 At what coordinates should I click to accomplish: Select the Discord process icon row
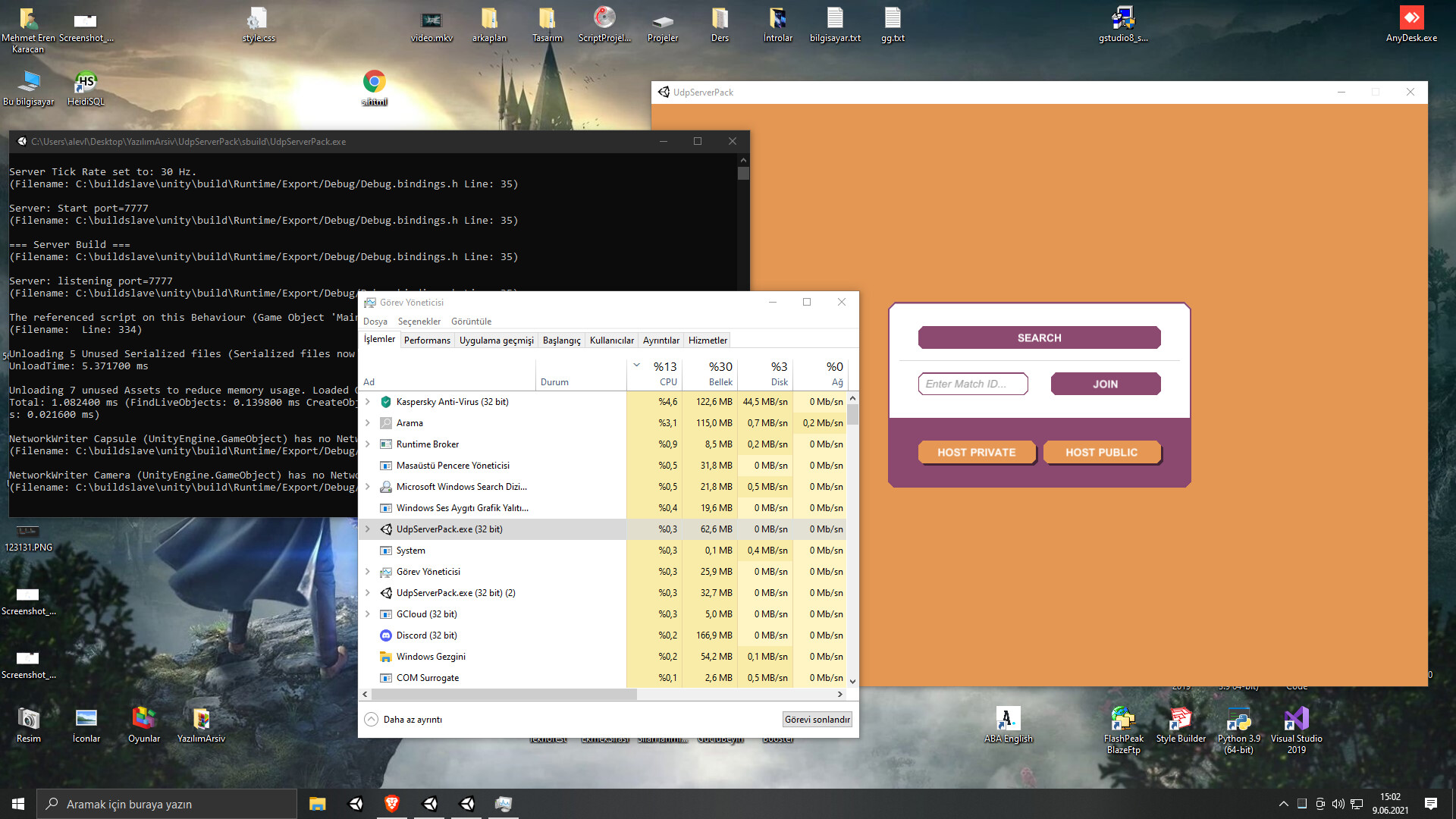(386, 635)
